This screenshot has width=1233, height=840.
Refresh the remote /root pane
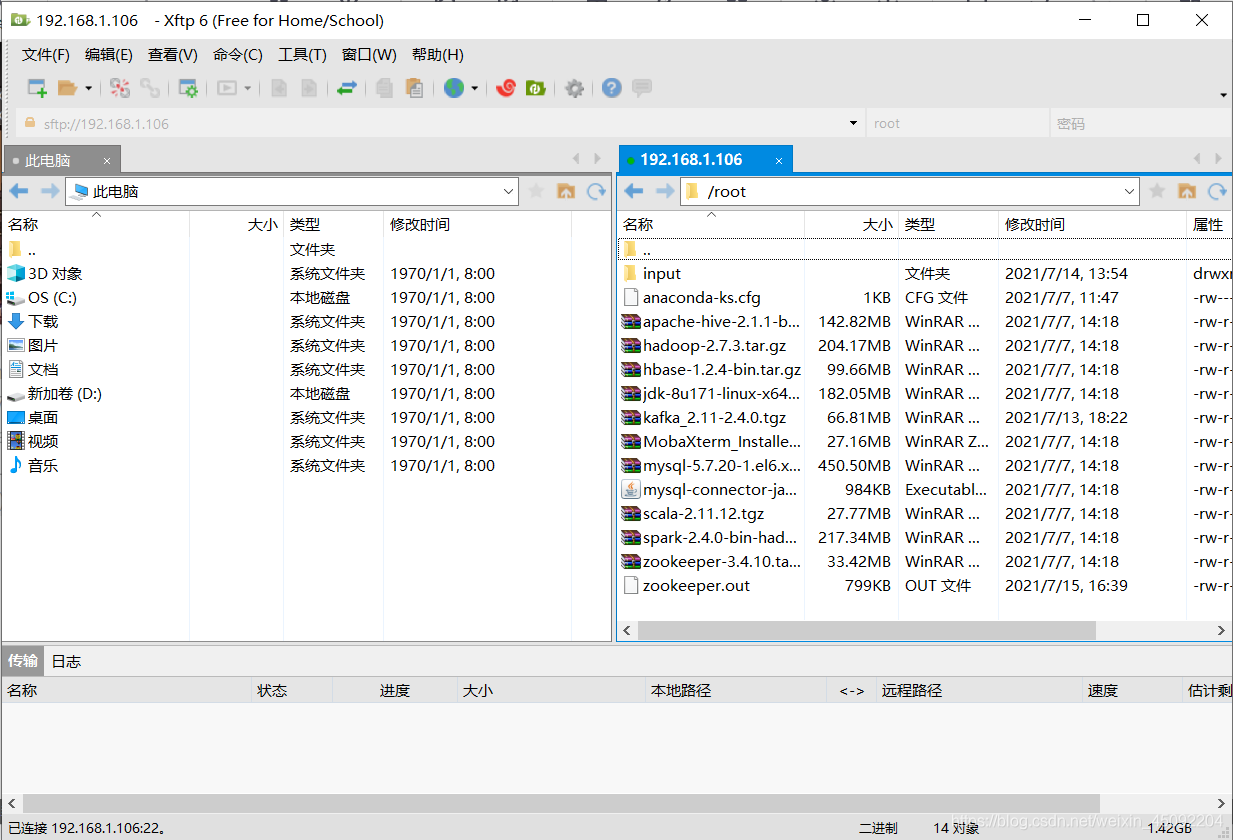[1217, 191]
